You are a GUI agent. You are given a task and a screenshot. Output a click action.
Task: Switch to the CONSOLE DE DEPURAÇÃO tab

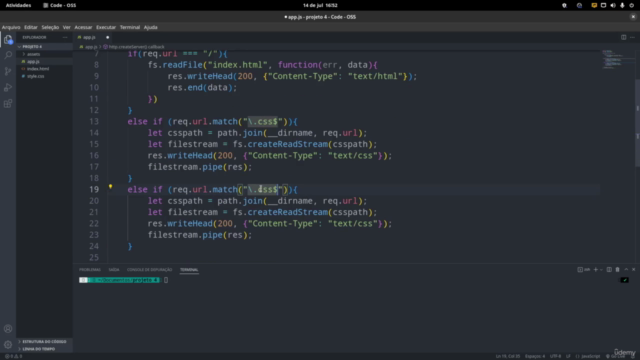[x=149, y=269]
